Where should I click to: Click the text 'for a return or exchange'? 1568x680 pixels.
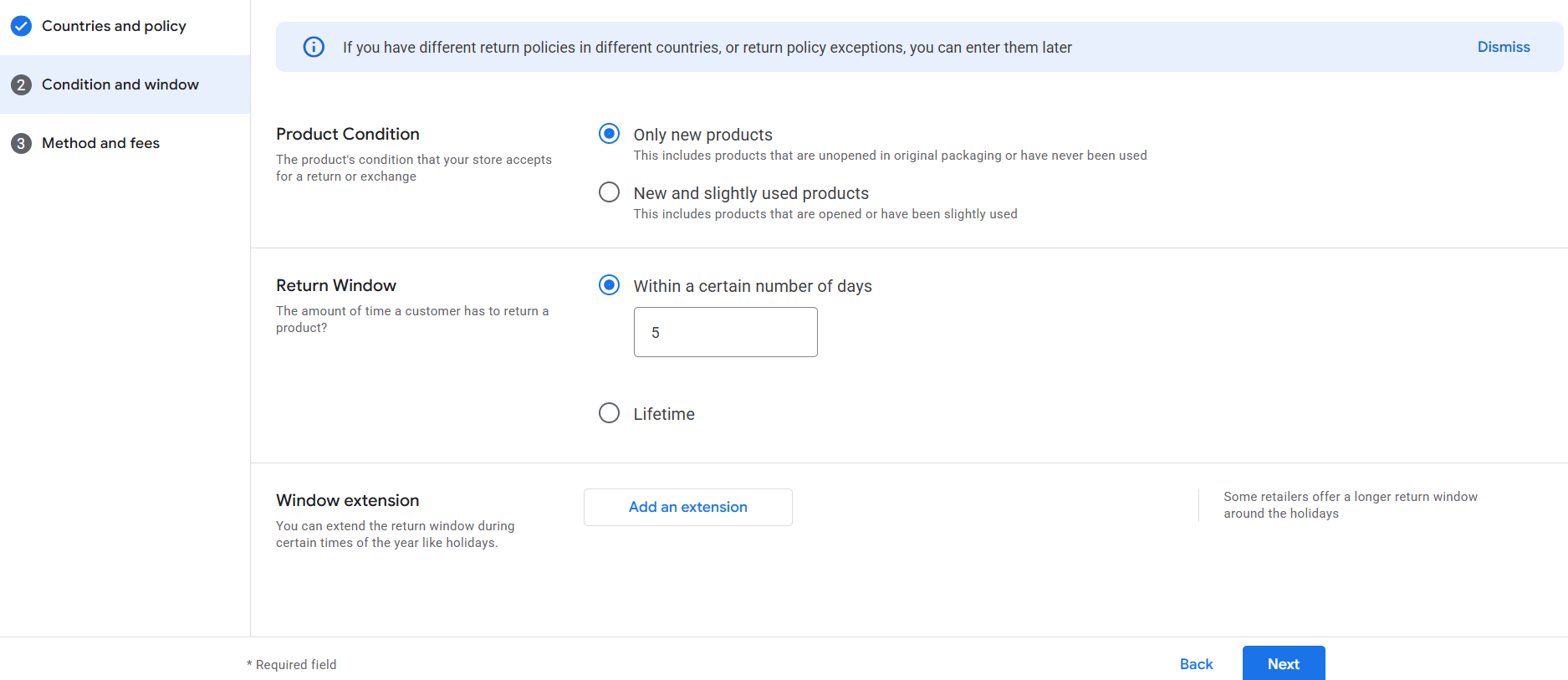click(346, 176)
